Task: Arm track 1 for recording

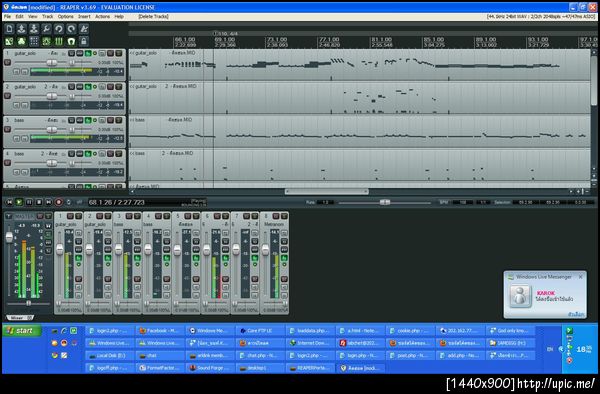Action: pyautogui.click(x=7, y=62)
